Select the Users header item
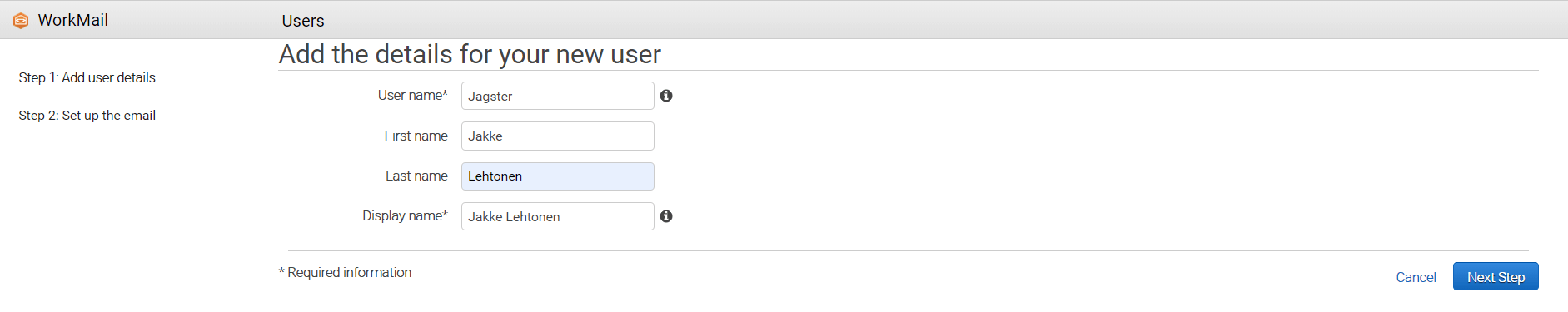This screenshot has height=312, width=1568. 303,21
